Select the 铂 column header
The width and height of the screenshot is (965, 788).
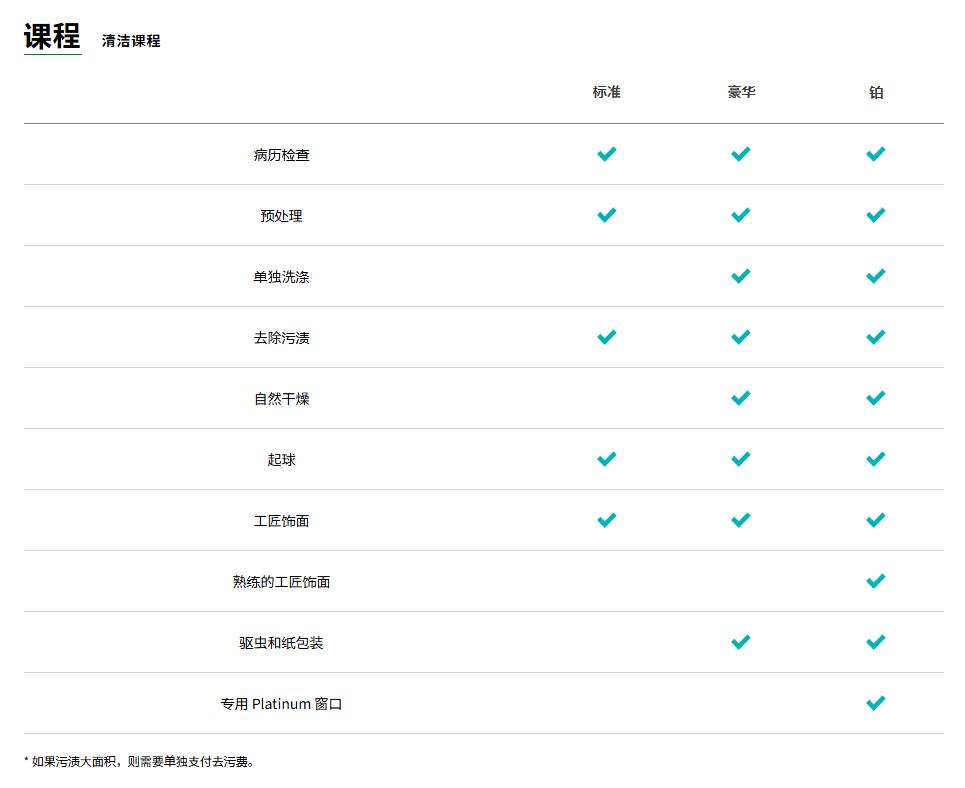tap(876, 92)
